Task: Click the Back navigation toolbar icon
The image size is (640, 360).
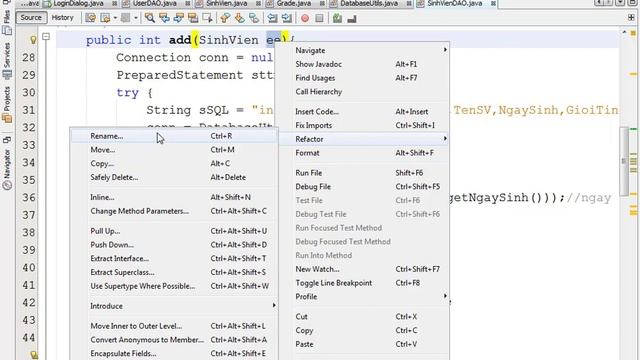Action: 105,18
